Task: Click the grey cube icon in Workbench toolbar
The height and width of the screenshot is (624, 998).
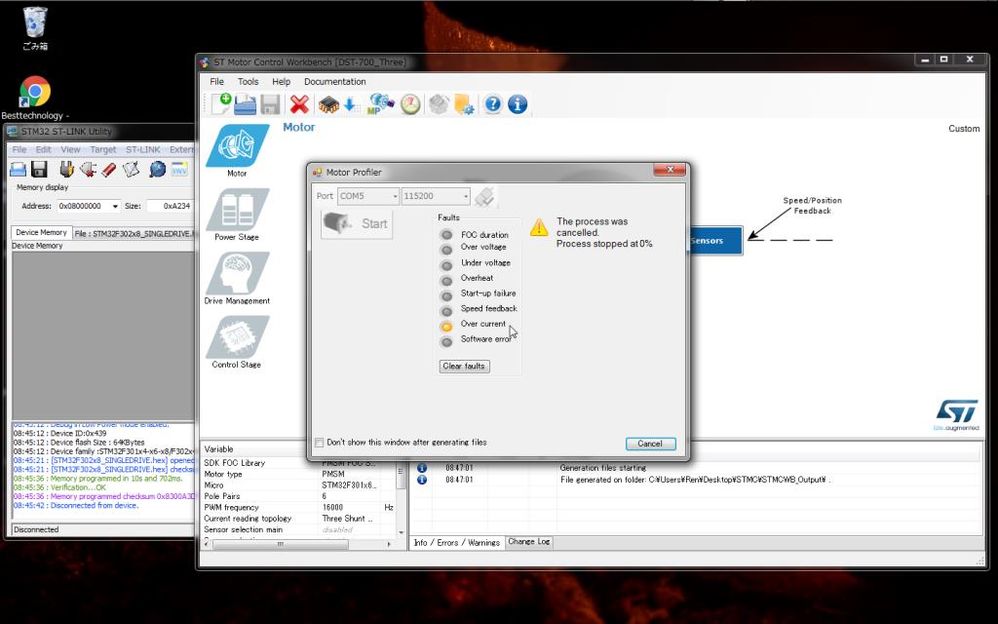Action: (439, 104)
